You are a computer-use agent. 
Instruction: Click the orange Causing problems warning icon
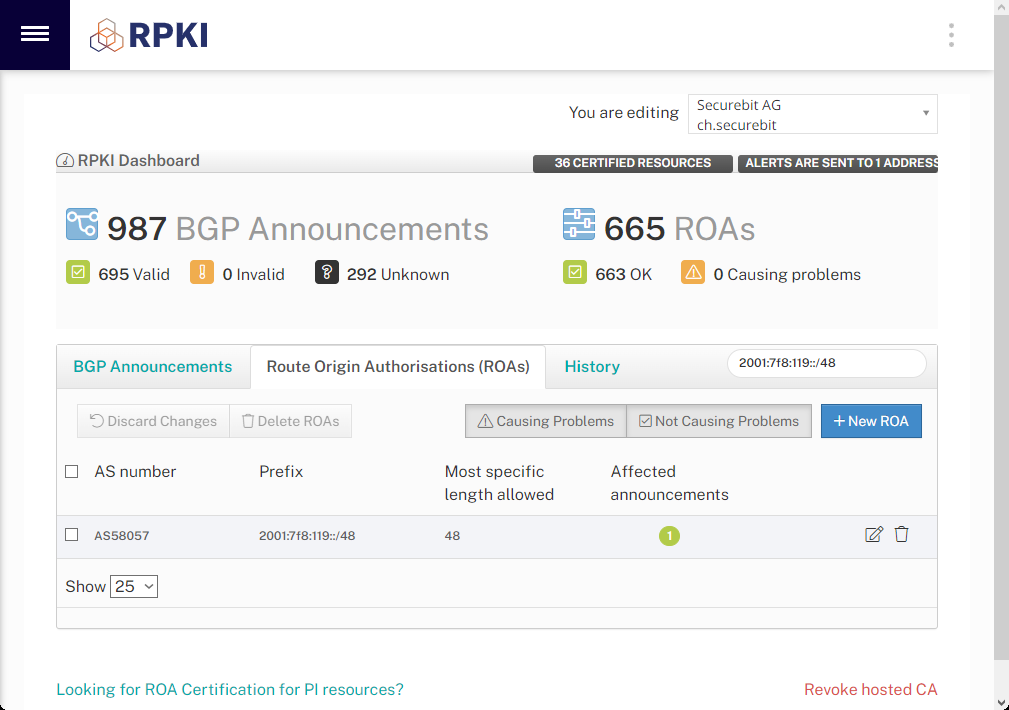pyautogui.click(x=693, y=272)
